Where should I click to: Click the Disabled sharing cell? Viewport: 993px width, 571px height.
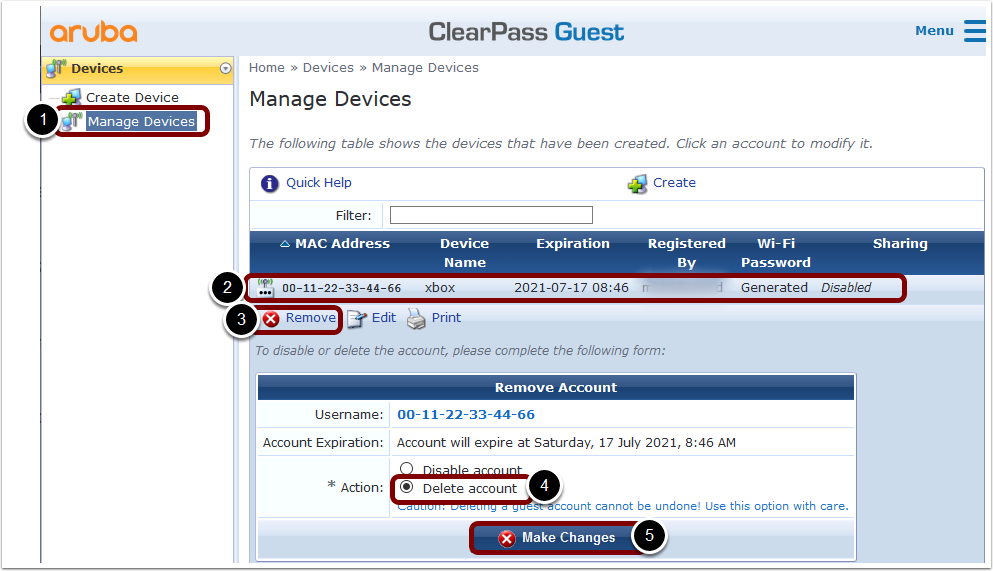(x=846, y=287)
